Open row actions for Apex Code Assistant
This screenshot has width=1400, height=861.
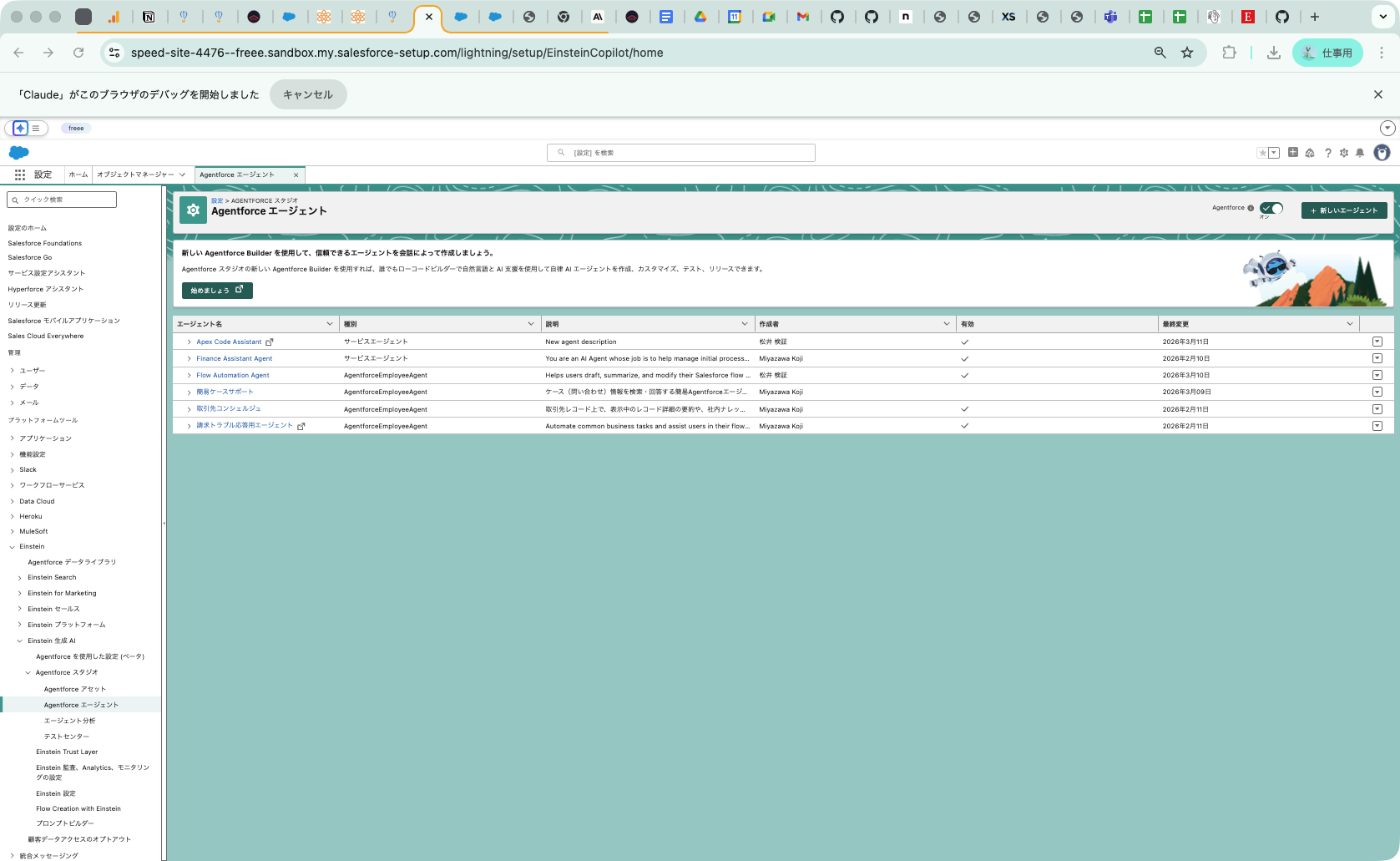(x=1377, y=342)
